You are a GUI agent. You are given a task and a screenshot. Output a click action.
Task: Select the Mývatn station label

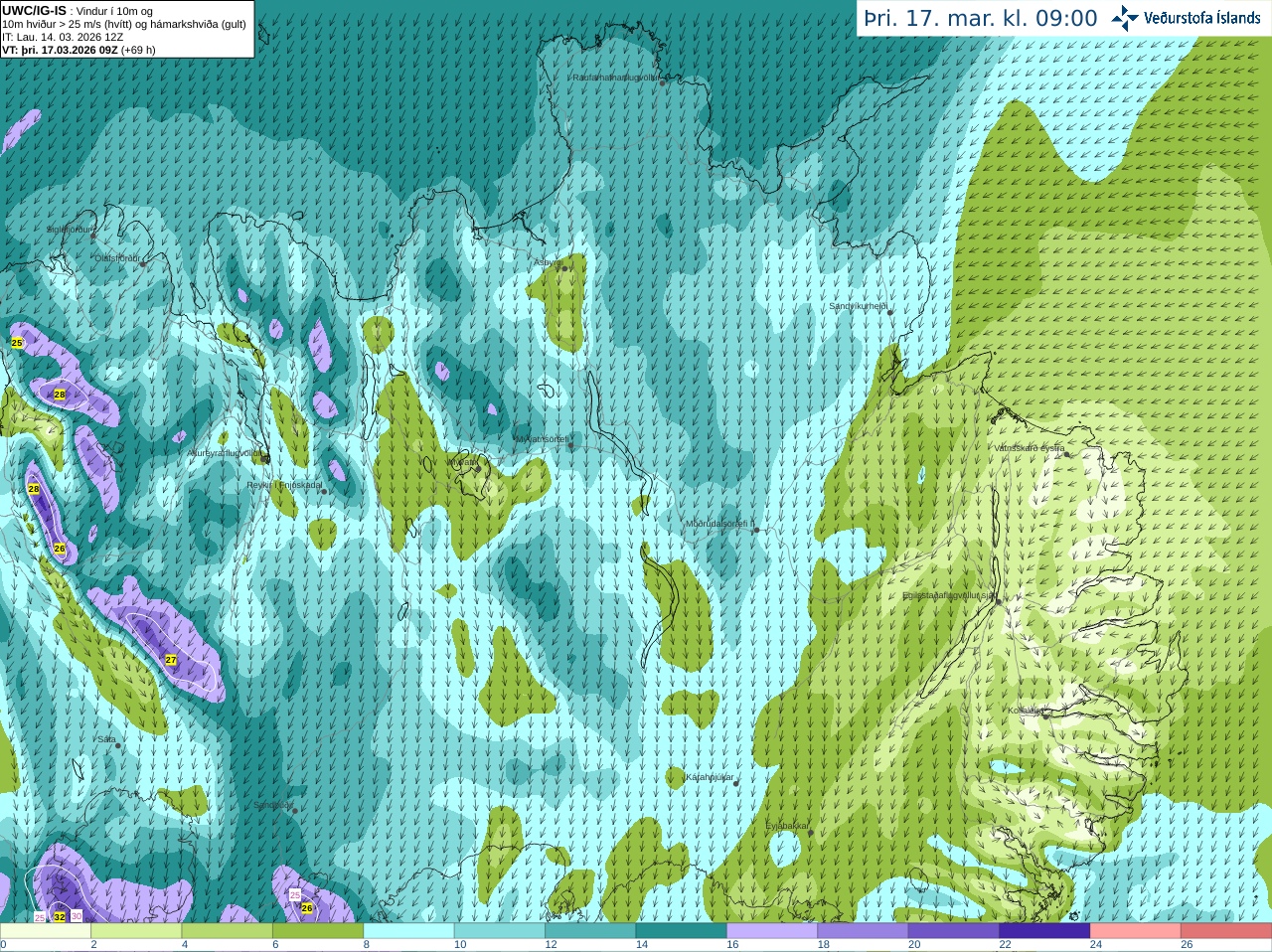(x=463, y=462)
